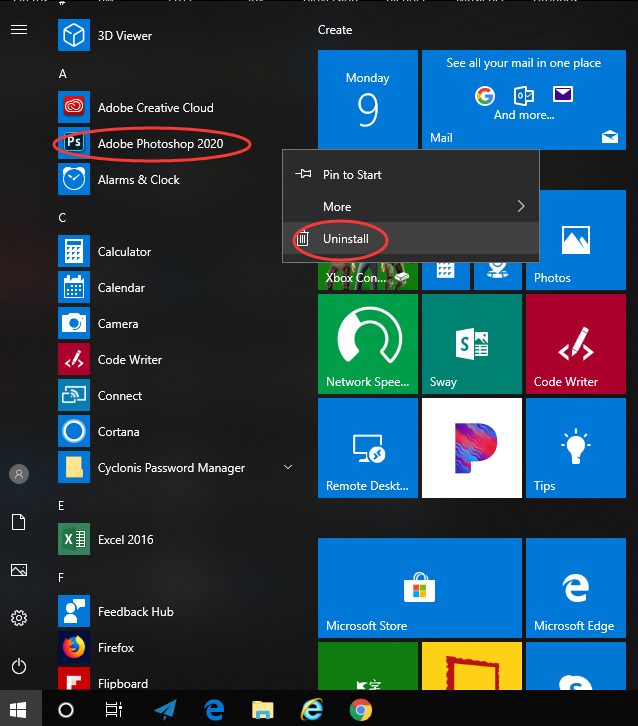Launch Excel 2016 icon
Viewport: 638px width, 726px height.
click(x=74, y=539)
